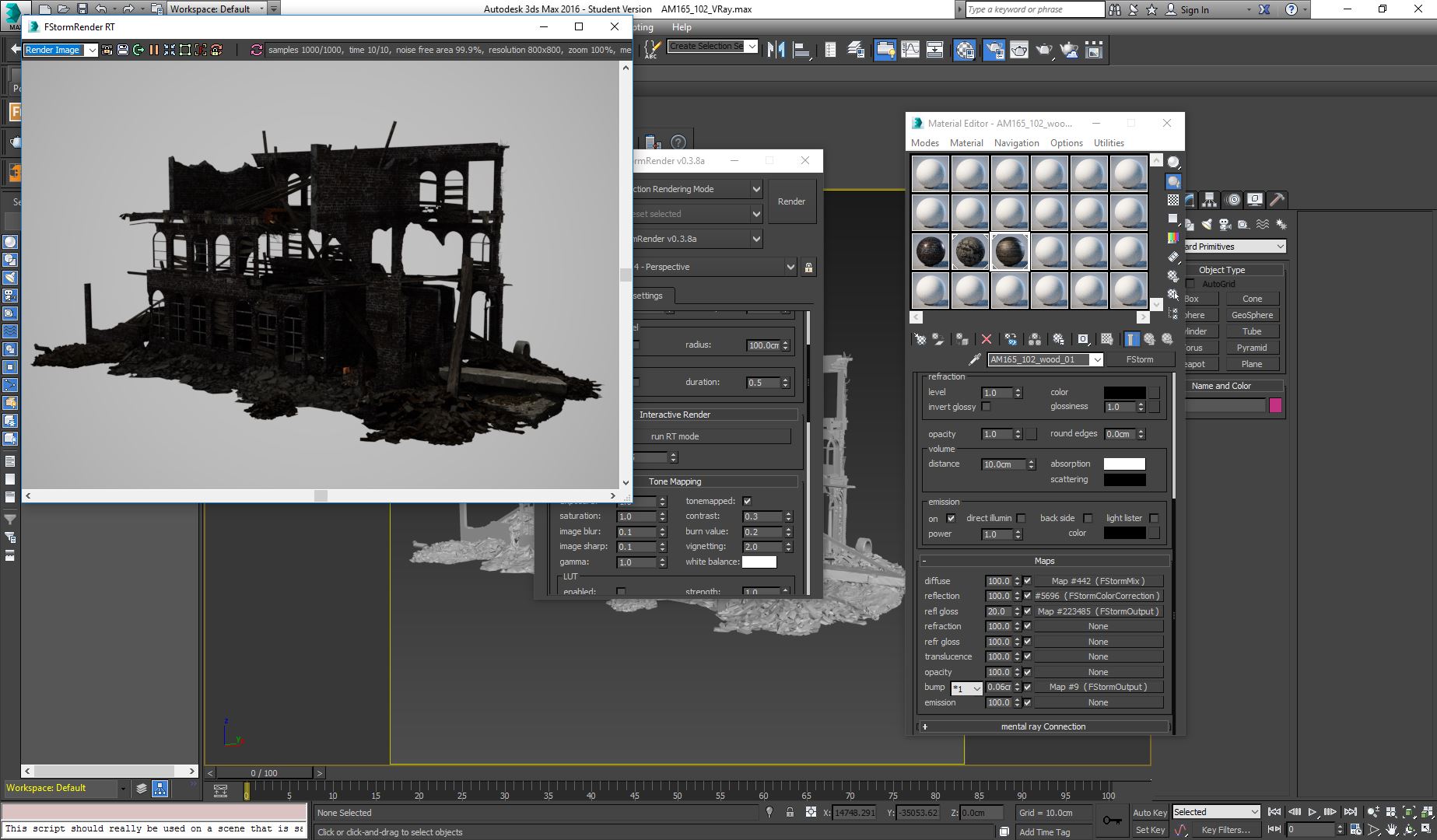Select the dark wood material sample sphere
The height and width of the screenshot is (840, 1437).
tap(1010, 251)
